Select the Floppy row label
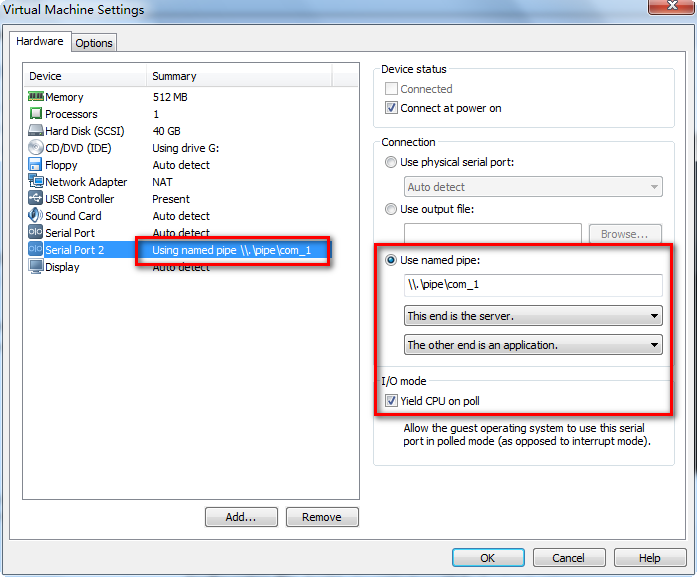 (61, 165)
